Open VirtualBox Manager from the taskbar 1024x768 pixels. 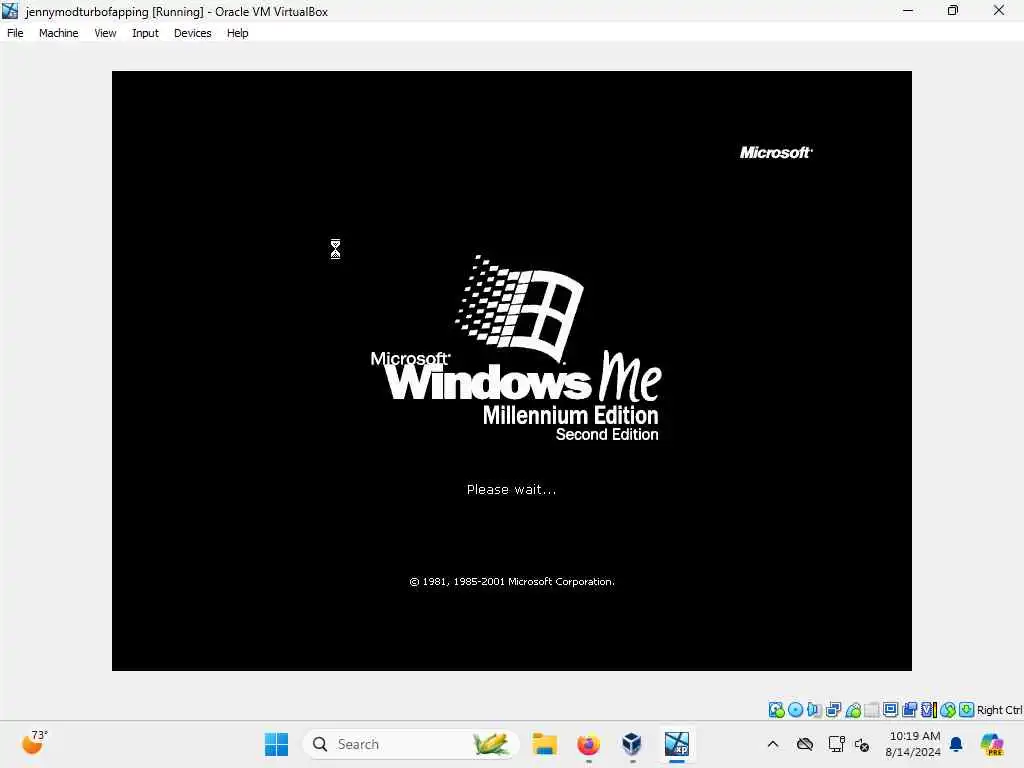pos(632,744)
